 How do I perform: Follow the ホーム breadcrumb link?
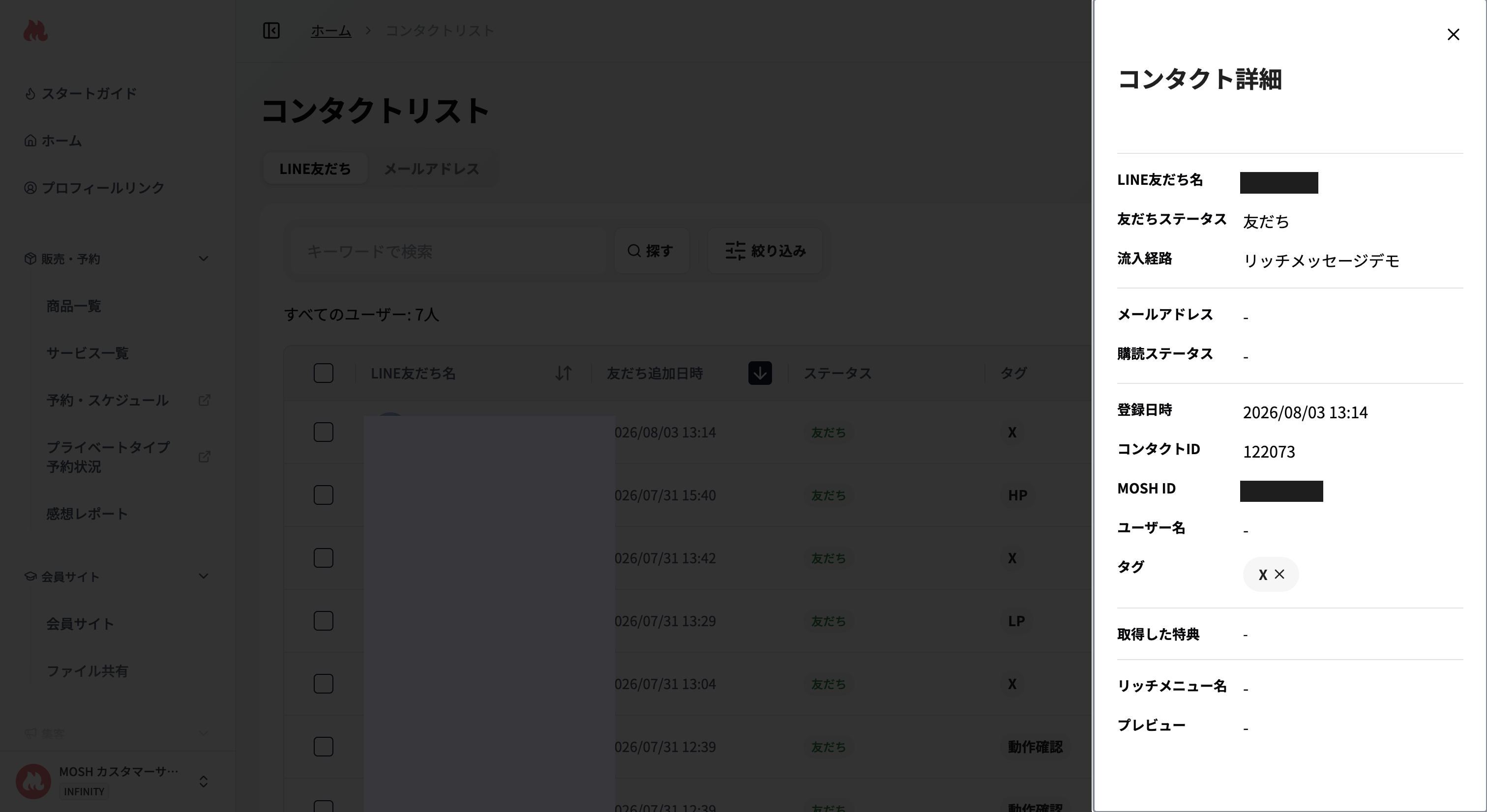331,30
